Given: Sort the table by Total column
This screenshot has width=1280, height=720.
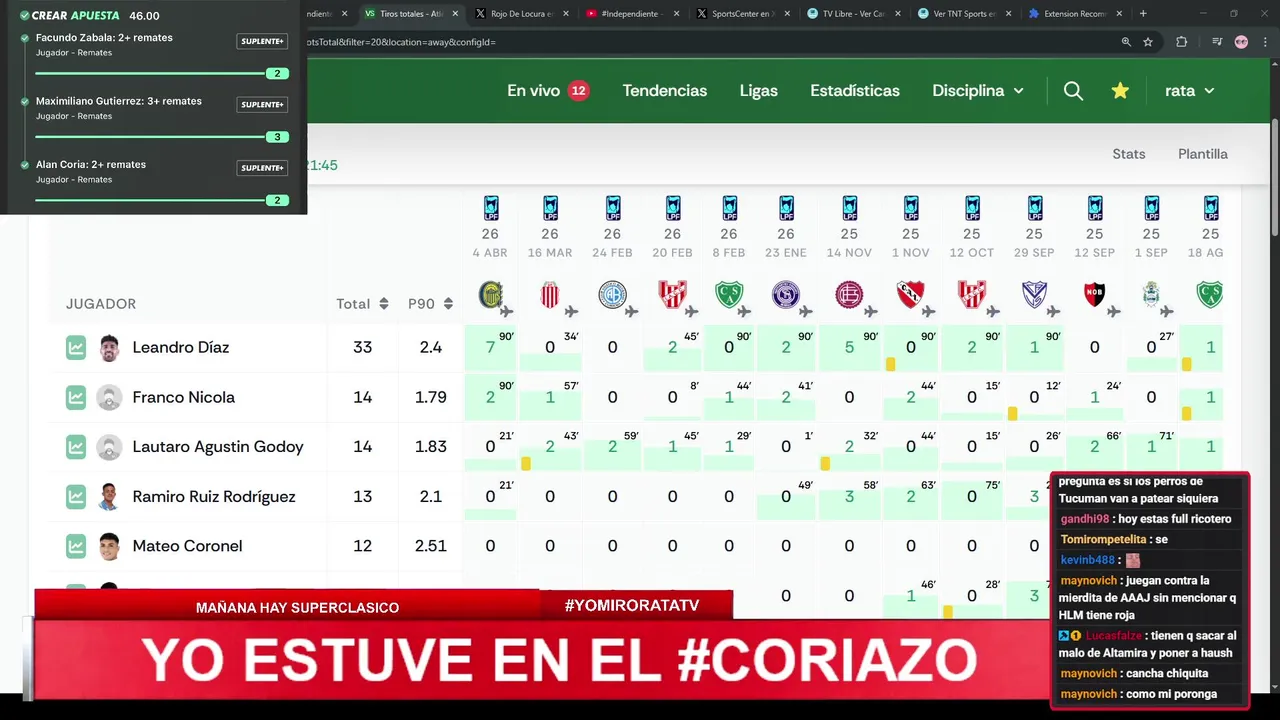Looking at the screenshot, I should coord(362,304).
